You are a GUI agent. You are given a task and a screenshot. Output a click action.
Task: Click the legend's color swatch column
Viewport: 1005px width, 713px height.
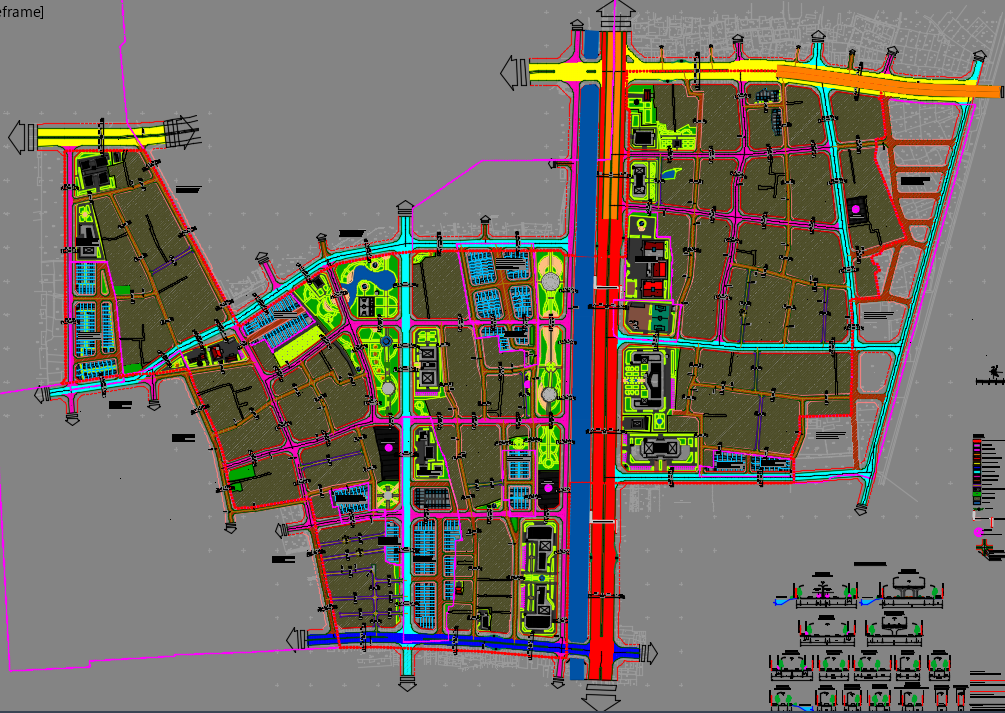(x=979, y=472)
